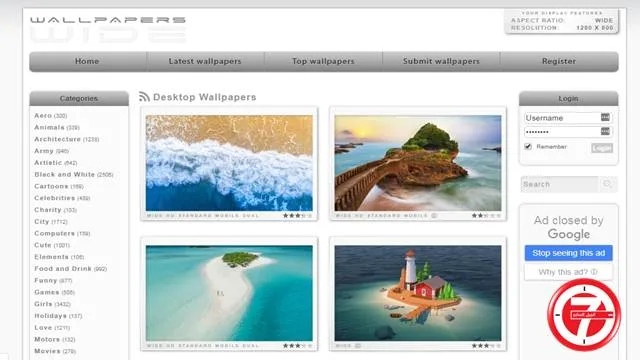The width and height of the screenshot is (640, 360).
Task: Click into the Search box
Action: 560,184
